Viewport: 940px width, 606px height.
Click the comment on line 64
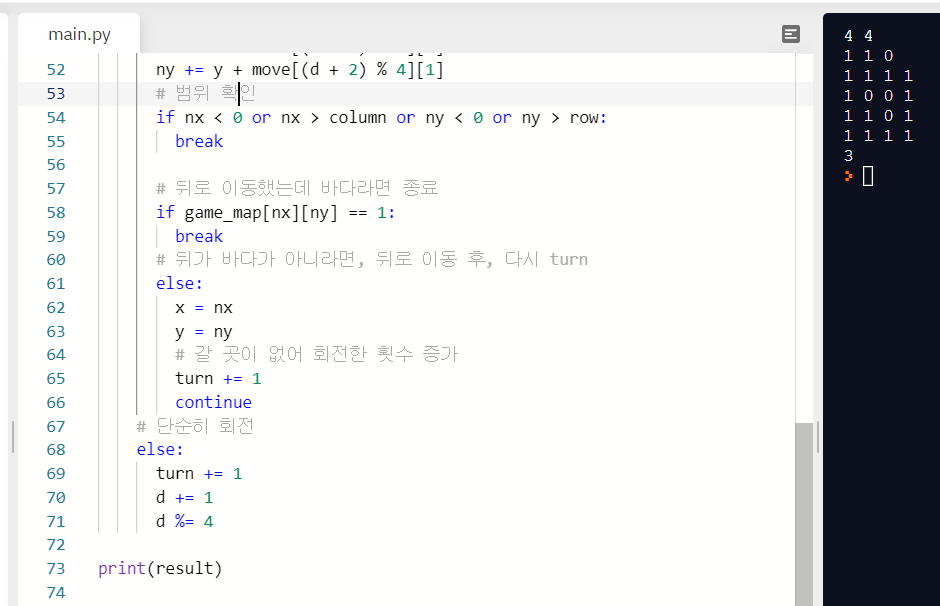[317, 354]
